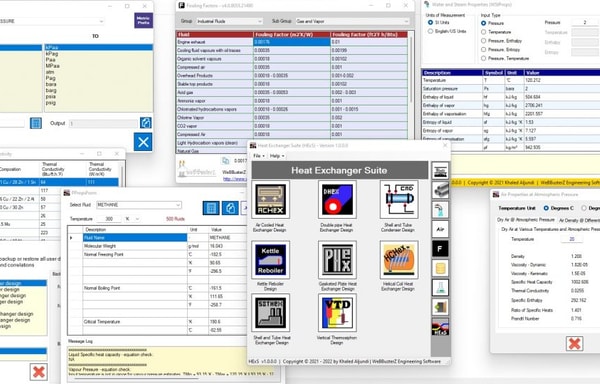Open the pipes sidebar tool in HExS
The width and height of the screenshot is (600, 384).
[440, 190]
